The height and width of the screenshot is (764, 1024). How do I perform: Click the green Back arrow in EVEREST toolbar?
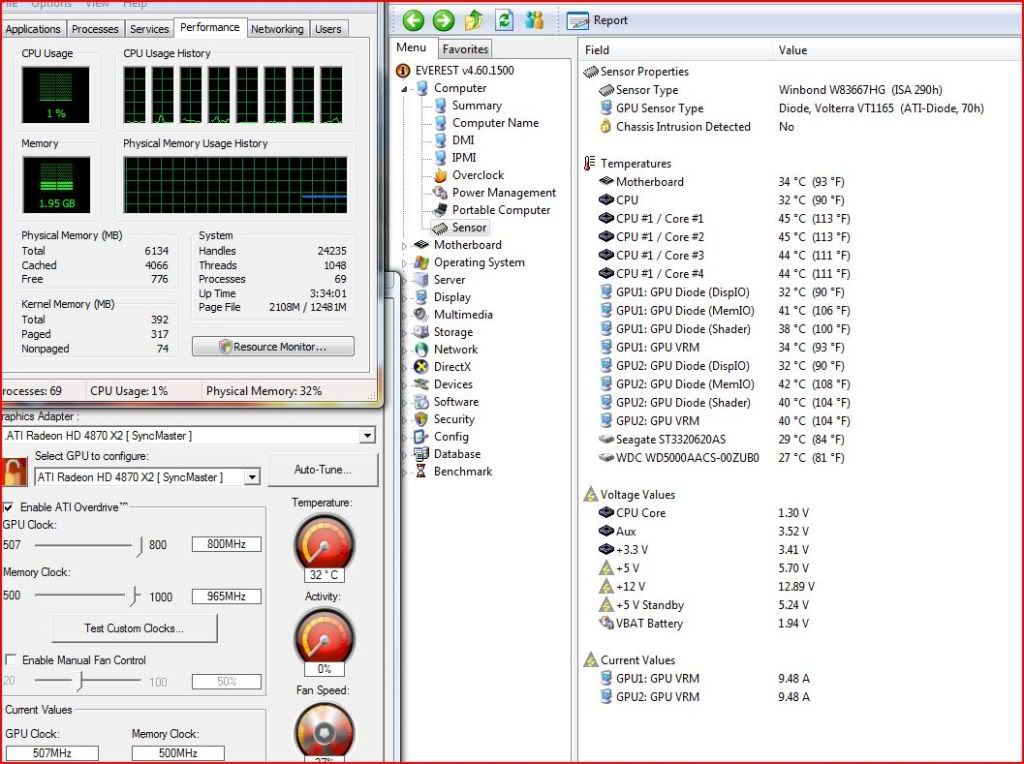(413, 20)
